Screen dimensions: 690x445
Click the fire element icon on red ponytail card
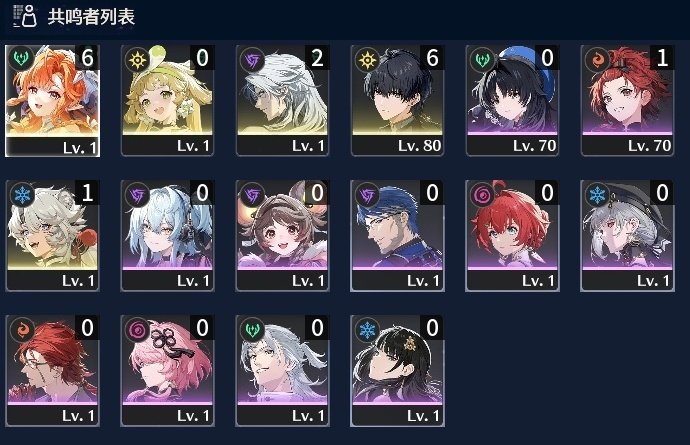coord(597,59)
